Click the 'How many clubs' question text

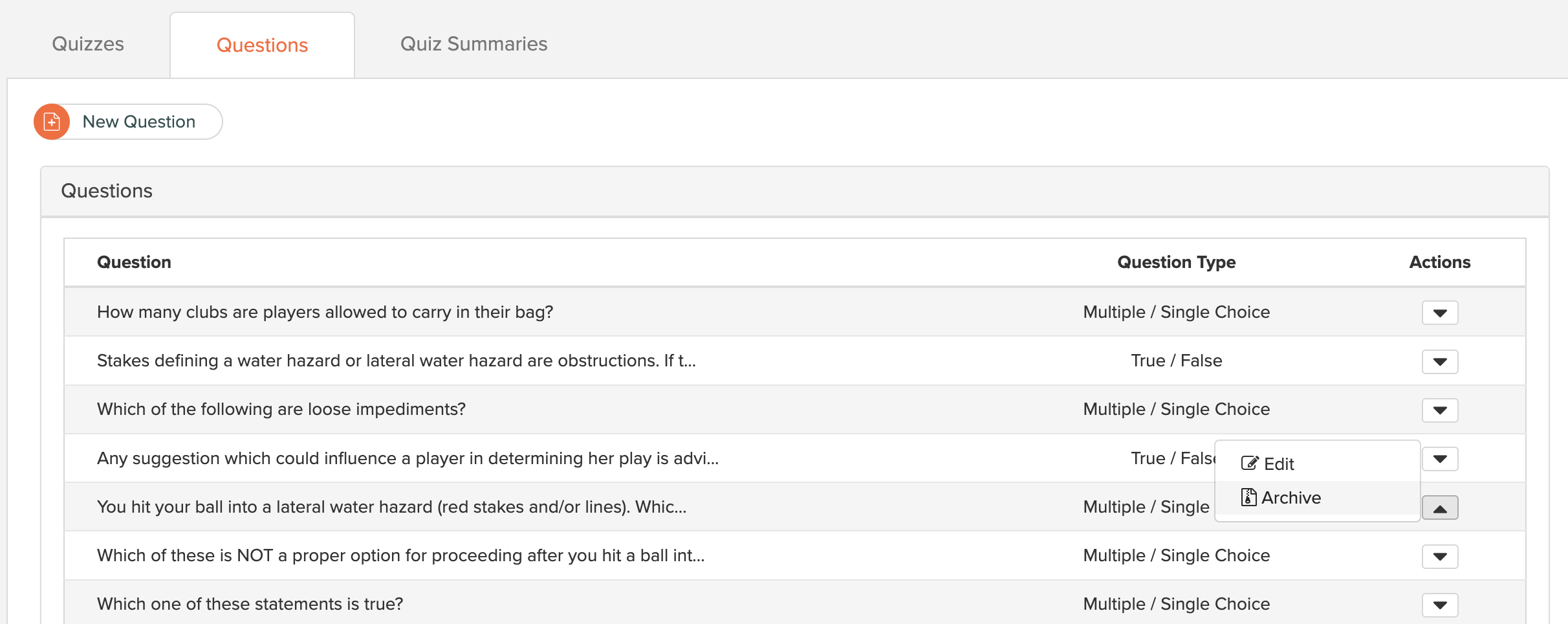click(x=325, y=312)
